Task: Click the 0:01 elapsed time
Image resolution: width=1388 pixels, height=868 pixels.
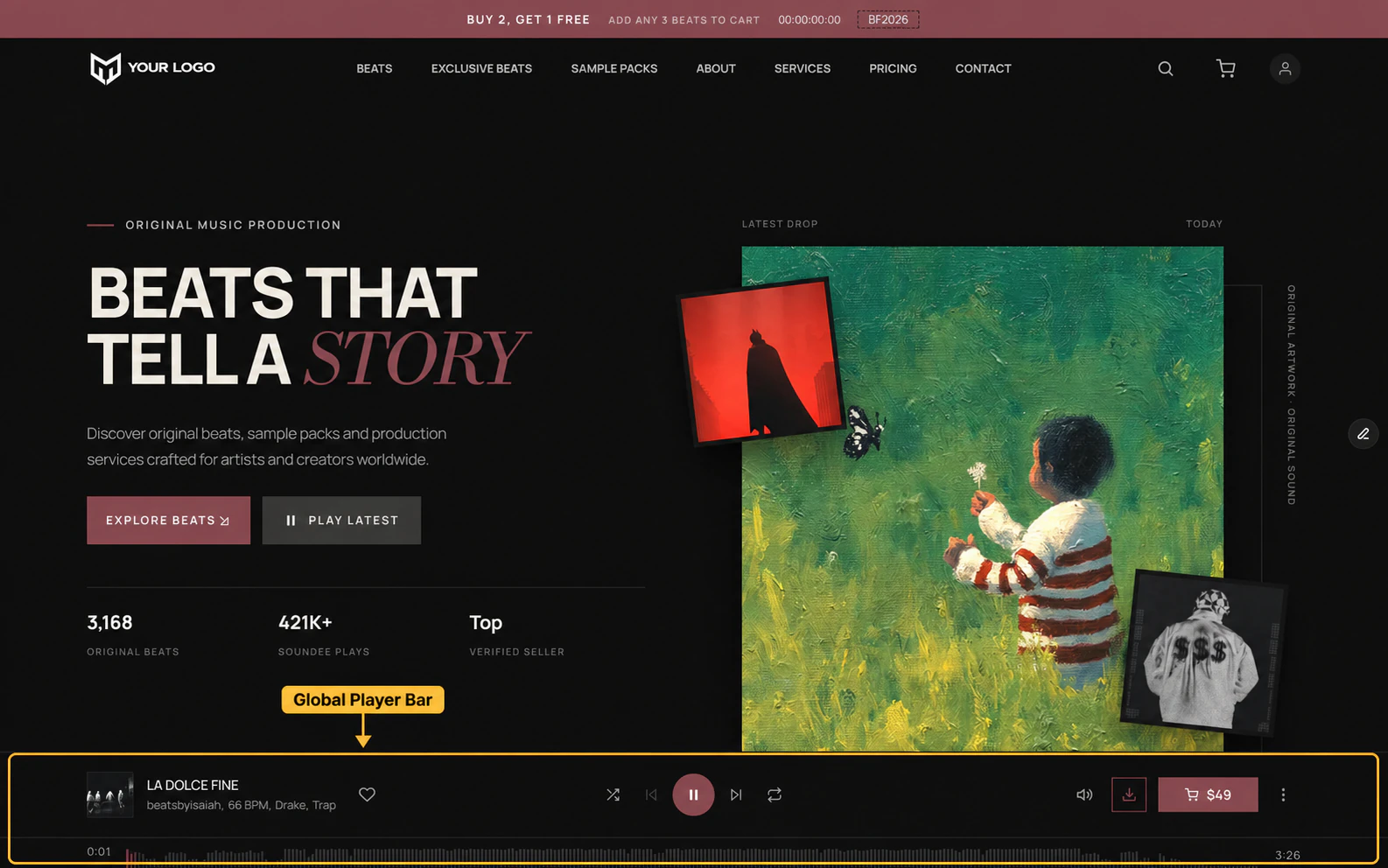Action: click(x=99, y=851)
